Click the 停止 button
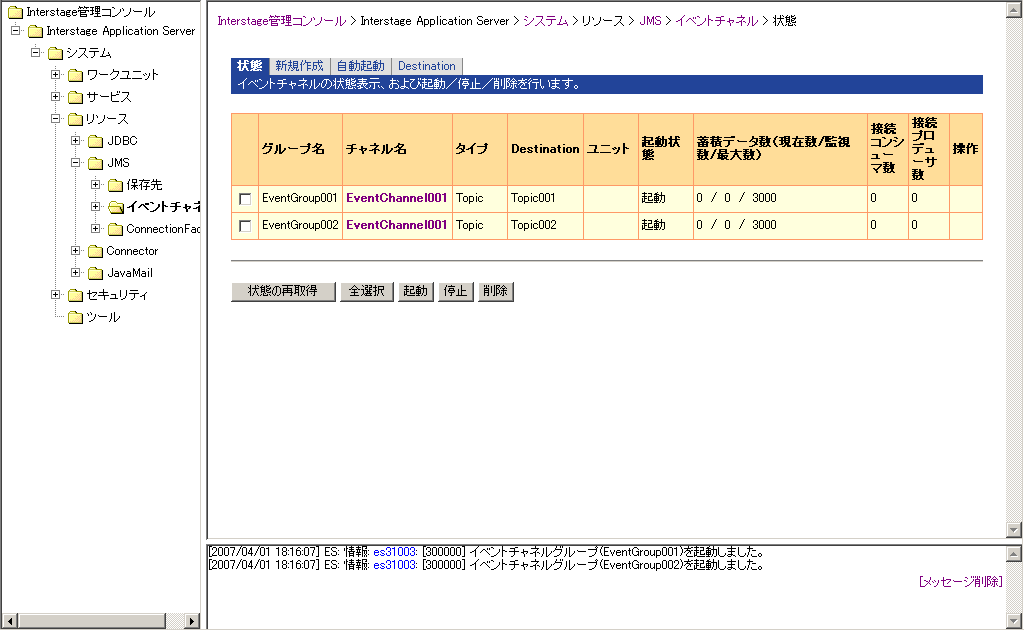Viewport: 1024px width, 630px height. [x=456, y=291]
